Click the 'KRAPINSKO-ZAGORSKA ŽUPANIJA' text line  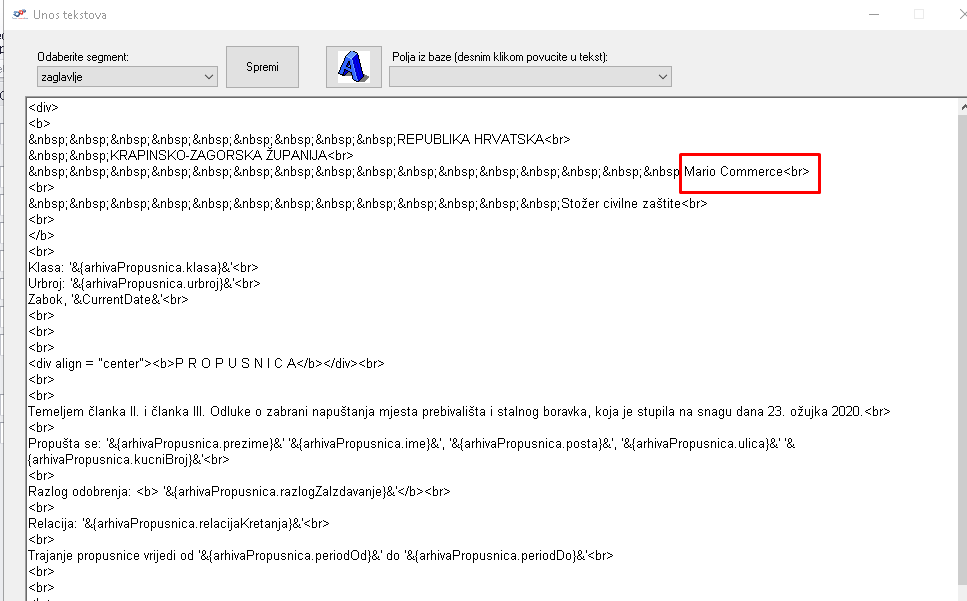231,156
